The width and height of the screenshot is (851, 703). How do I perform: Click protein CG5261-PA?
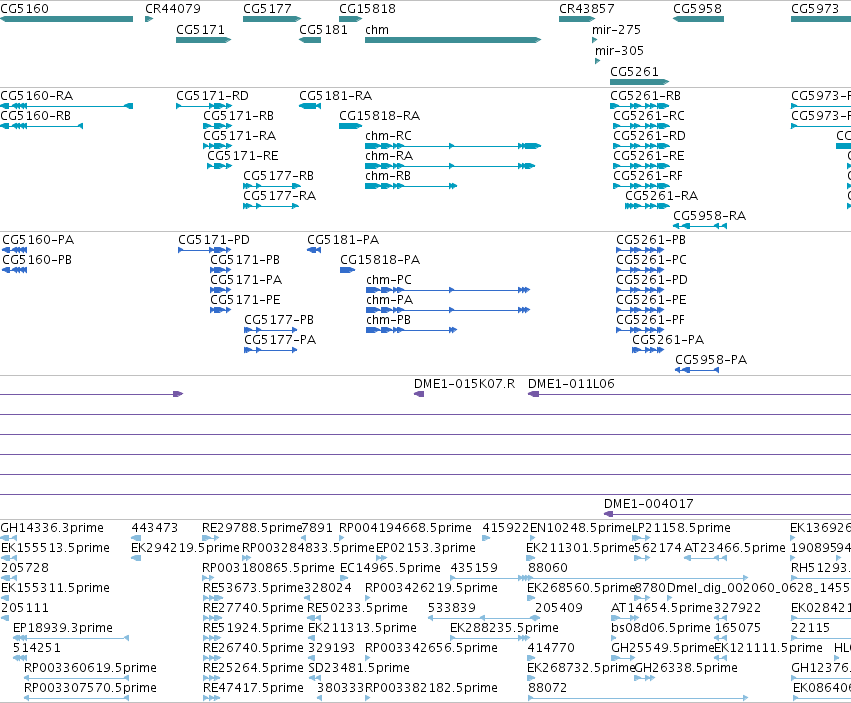click(668, 340)
